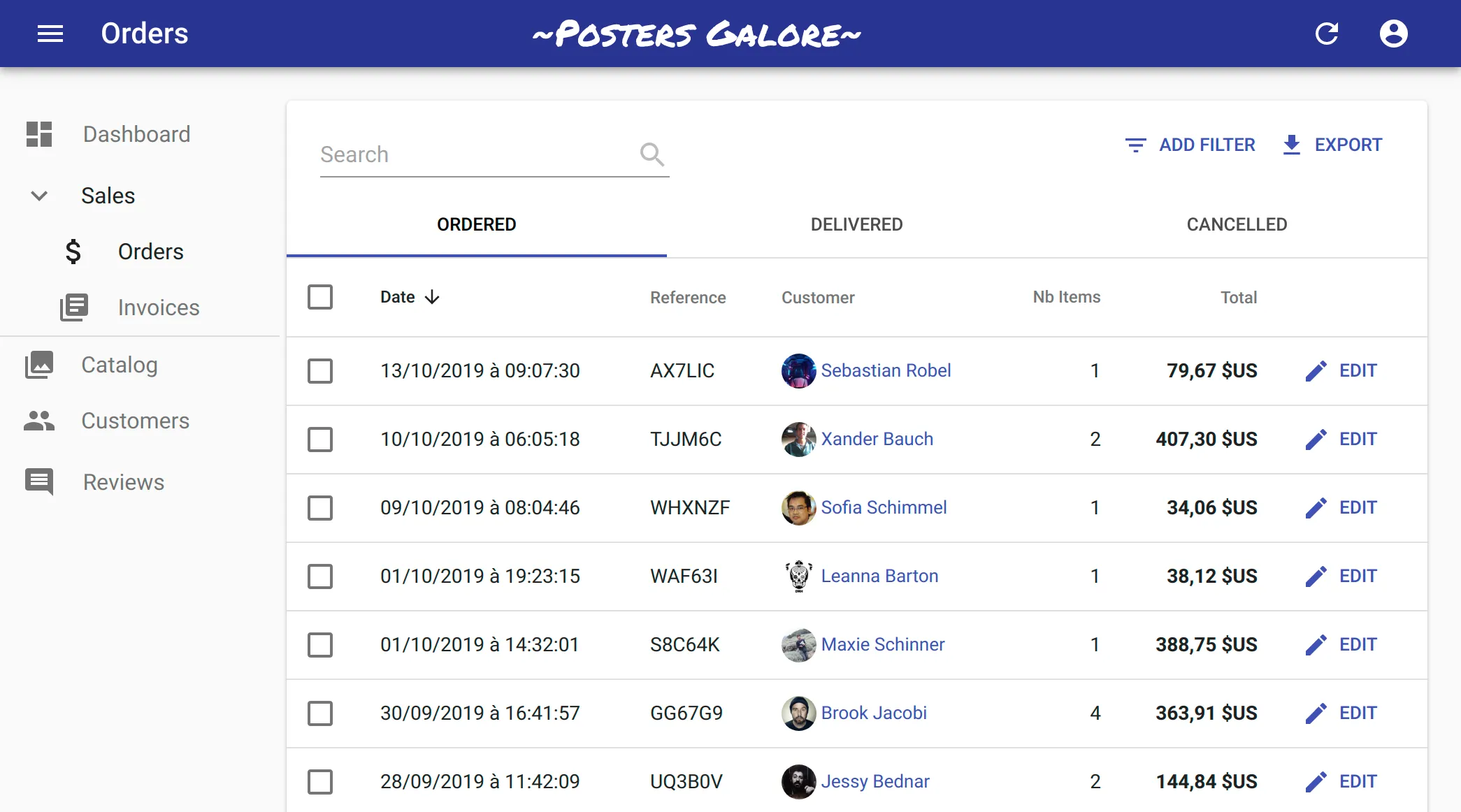
Task: Click the Dashboard grid icon
Action: 39,134
